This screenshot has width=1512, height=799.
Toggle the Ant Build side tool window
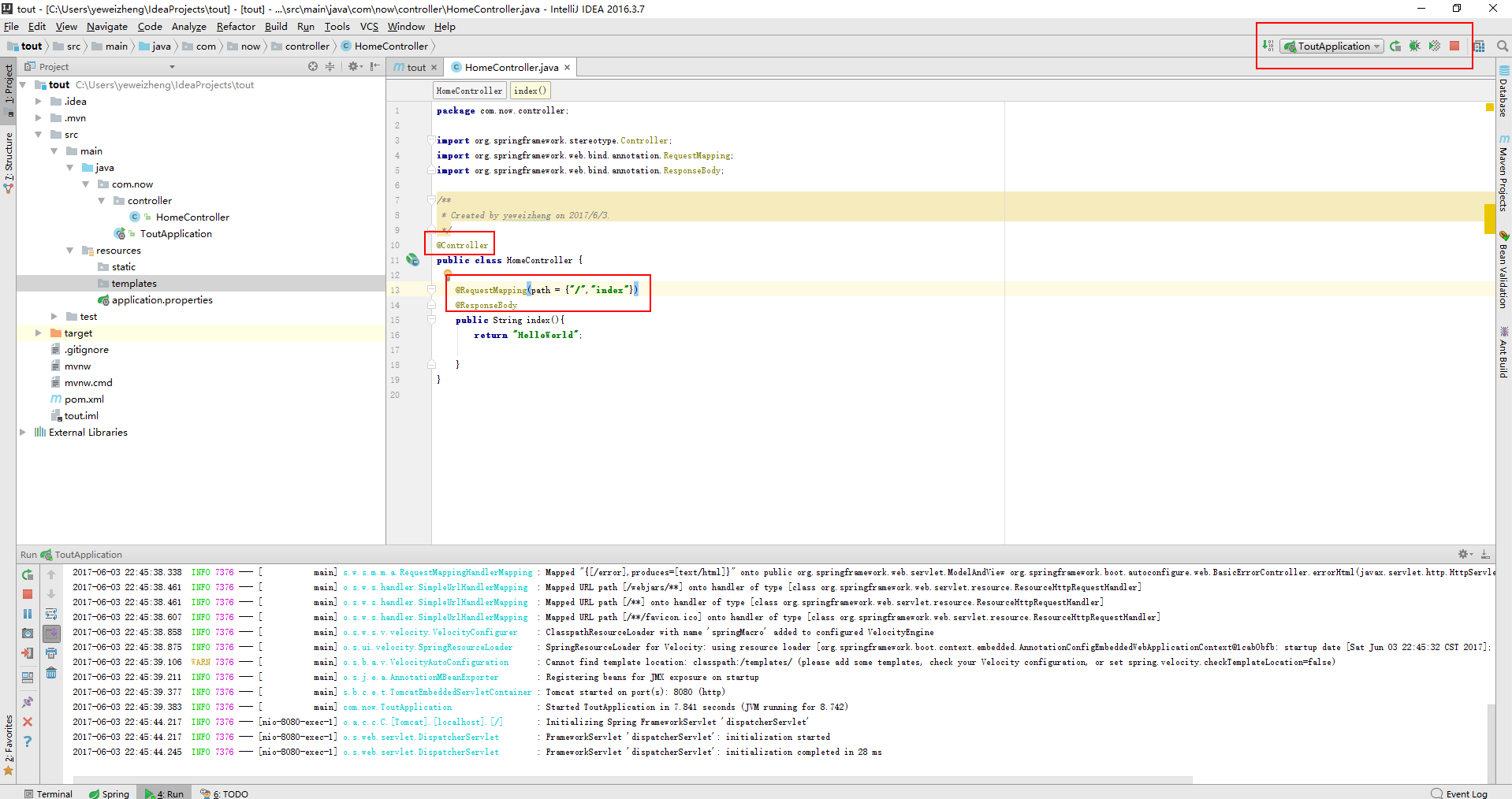(x=1504, y=352)
